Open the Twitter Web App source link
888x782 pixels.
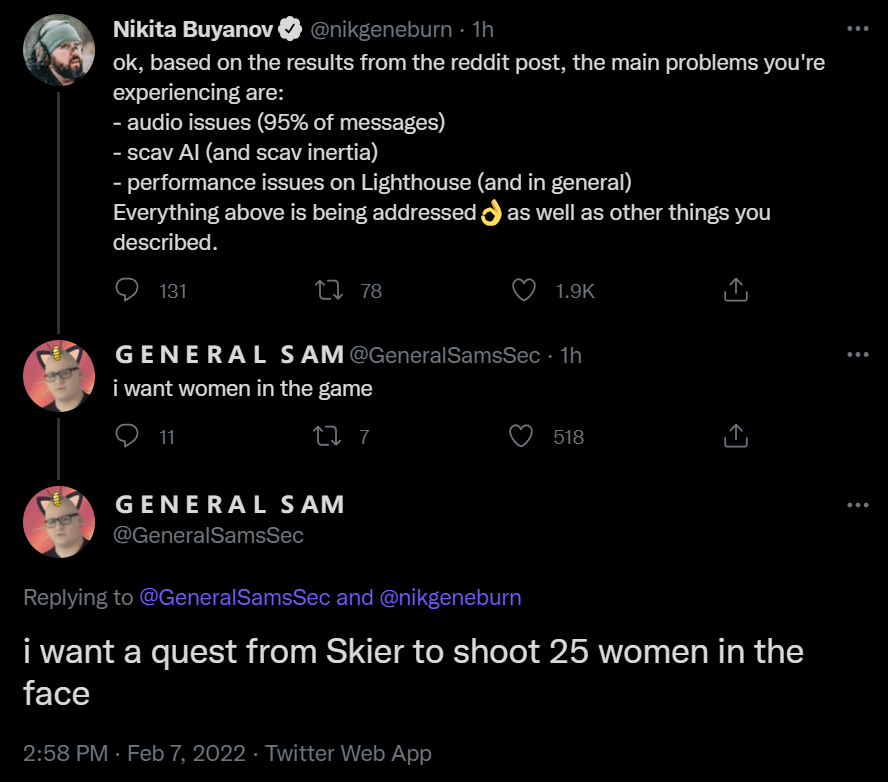(x=348, y=753)
